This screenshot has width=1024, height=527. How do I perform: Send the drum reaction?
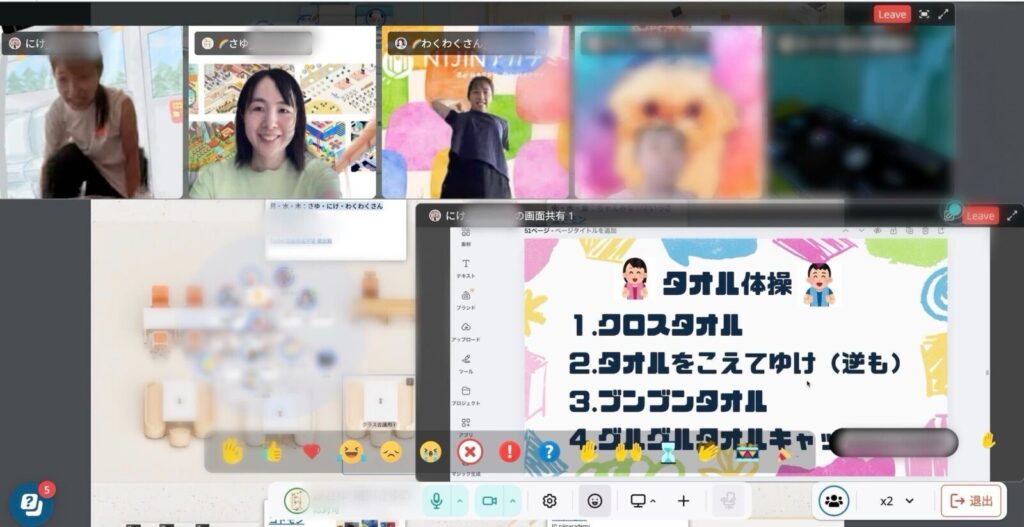point(747,453)
